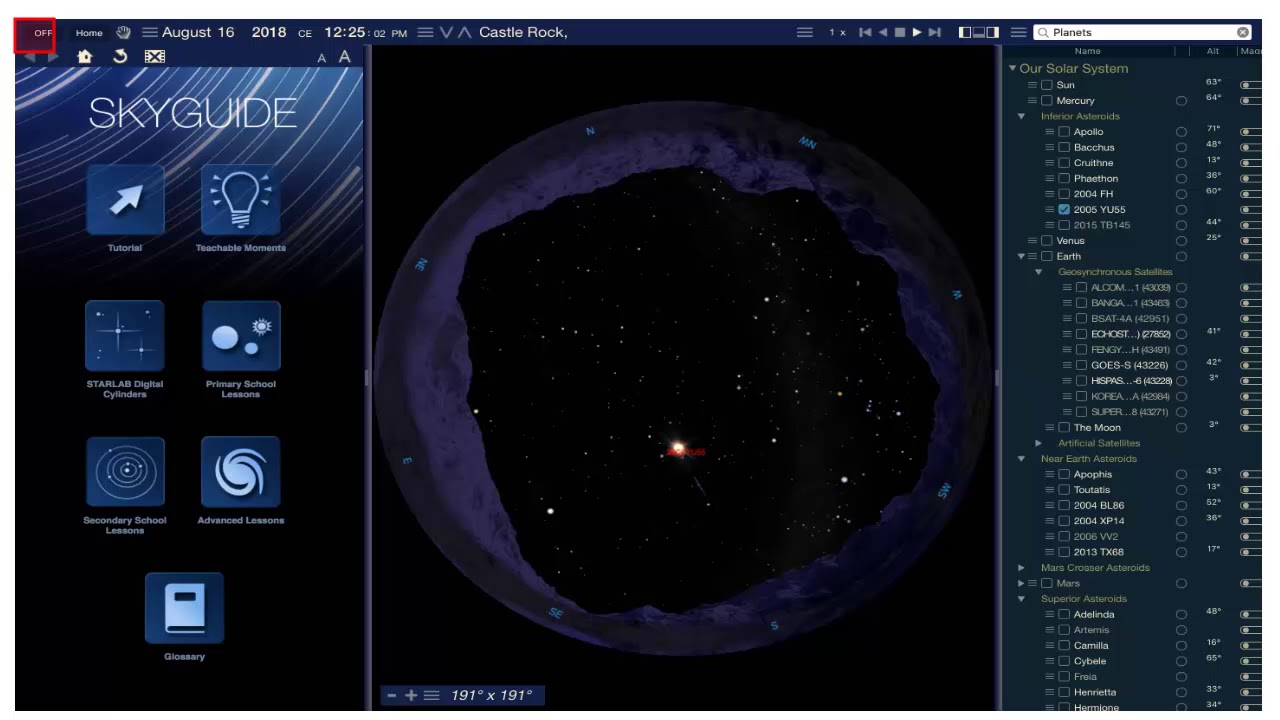Zoom in the sky view with plus
Screen dimensions: 1280x720
[411, 695]
